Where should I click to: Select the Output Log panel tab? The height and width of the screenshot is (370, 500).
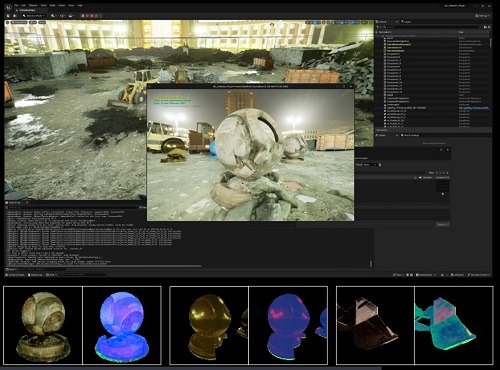pos(14,203)
